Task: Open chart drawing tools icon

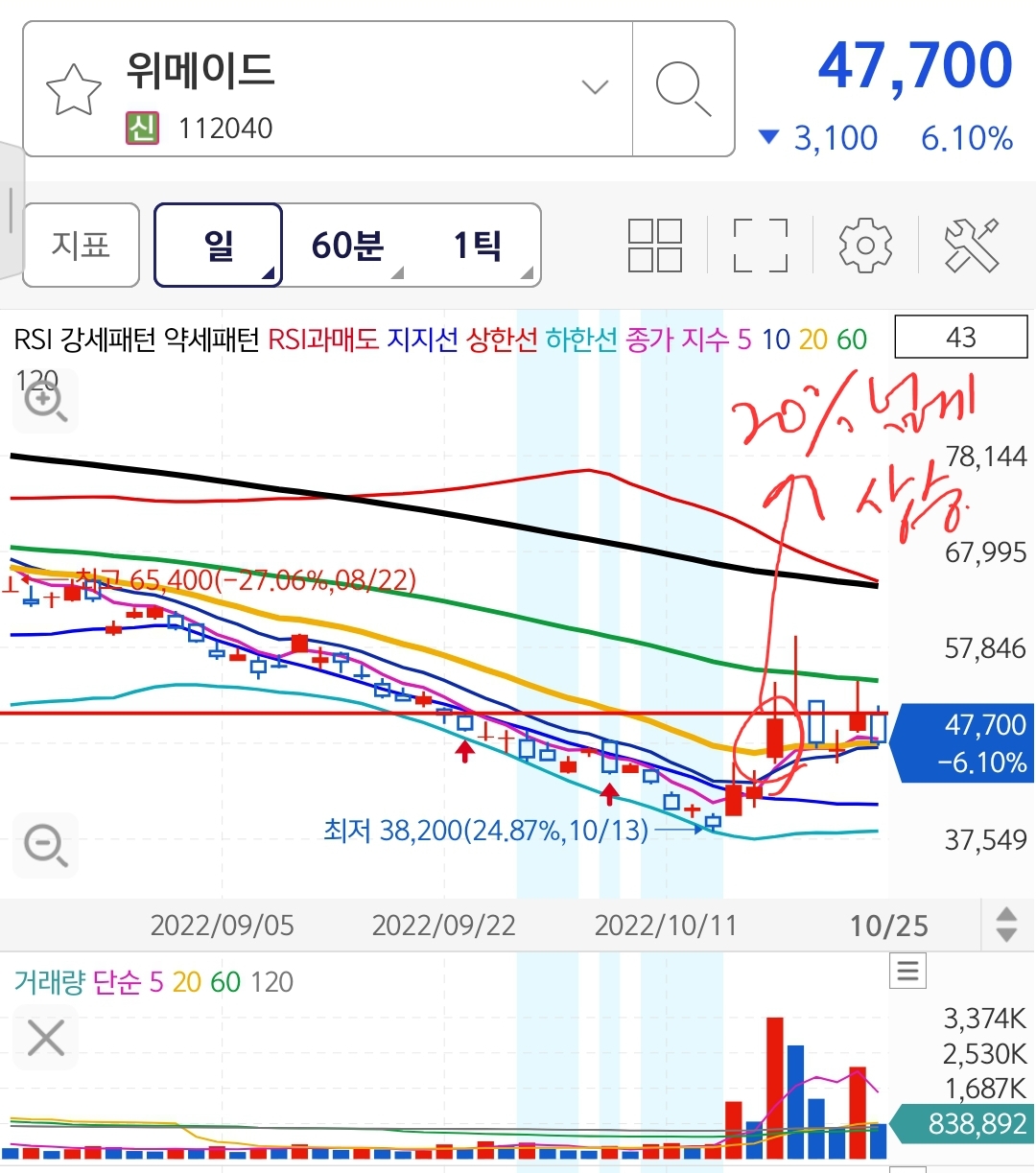Action: [972, 245]
